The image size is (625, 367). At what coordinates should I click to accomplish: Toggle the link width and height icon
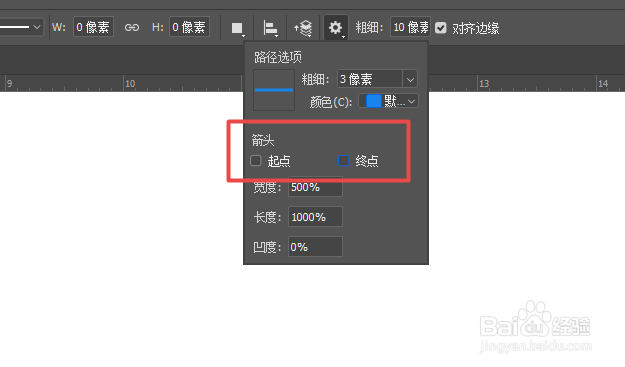tap(132, 27)
